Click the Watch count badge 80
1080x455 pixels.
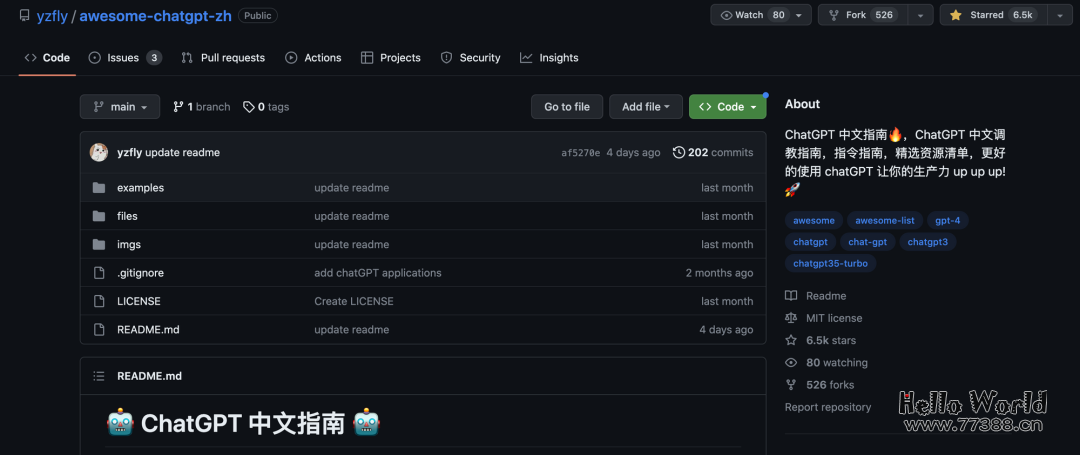pos(779,15)
